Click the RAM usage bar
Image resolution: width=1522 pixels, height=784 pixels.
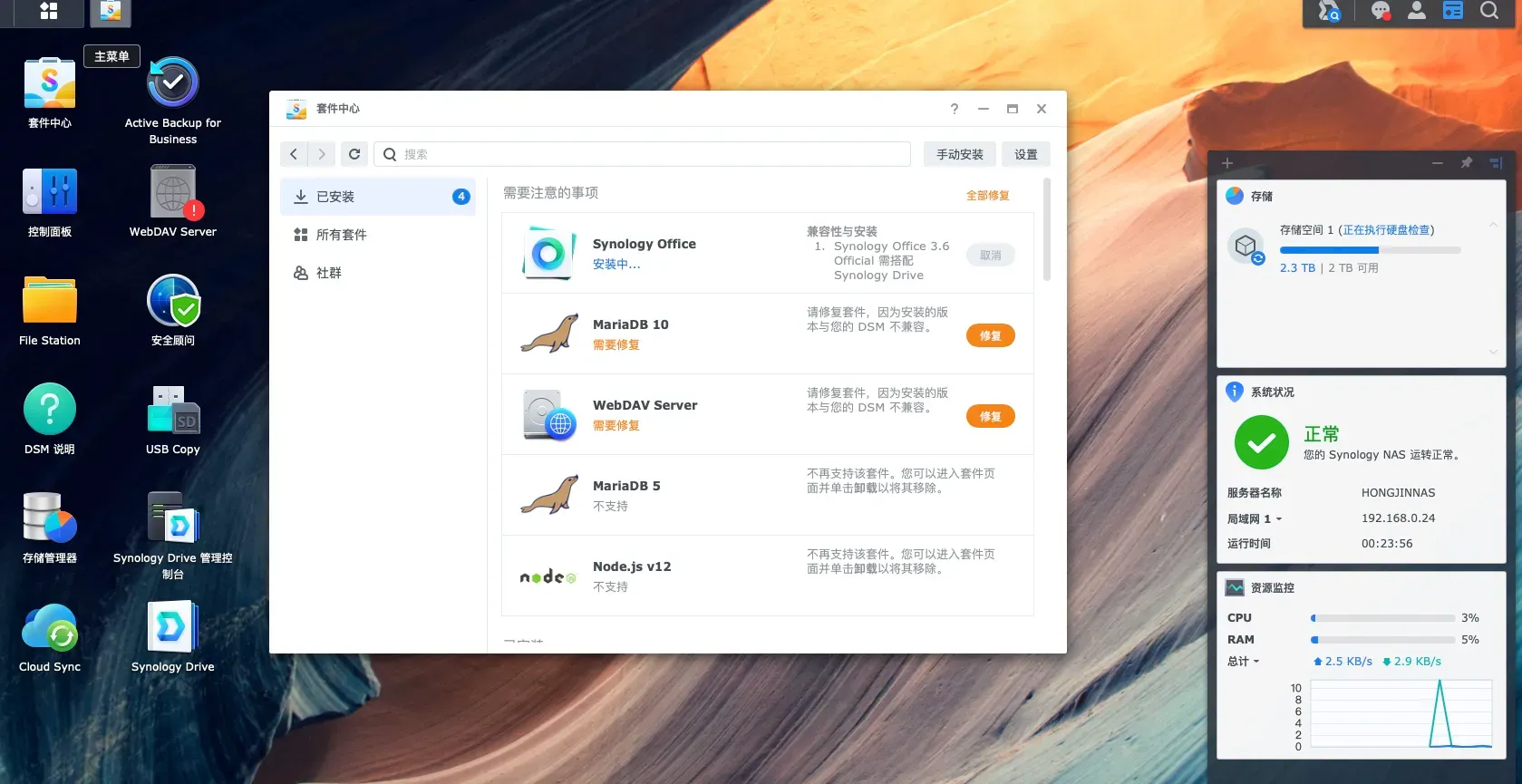click(x=1383, y=640)
